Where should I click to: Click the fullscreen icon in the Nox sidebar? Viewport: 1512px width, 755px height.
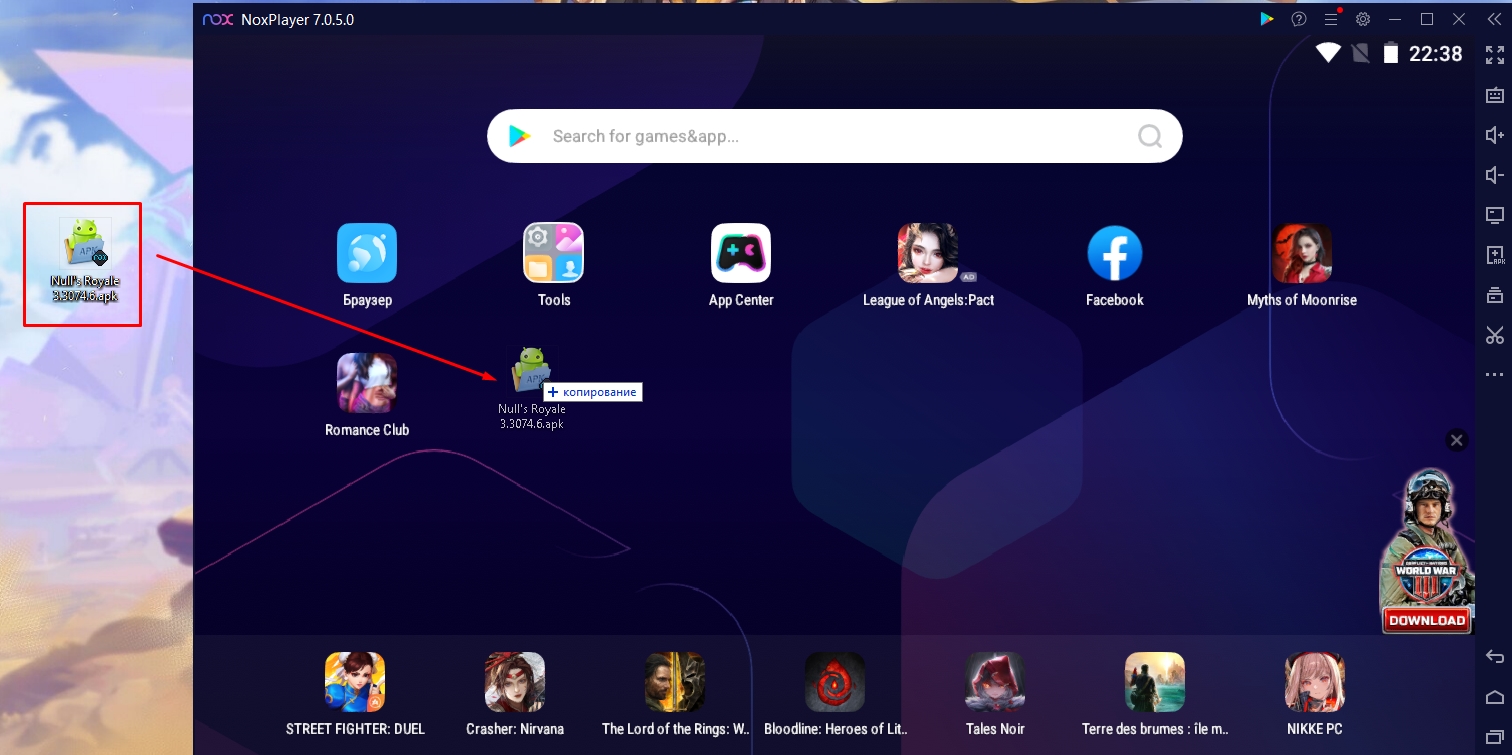tap(1494, 55)
